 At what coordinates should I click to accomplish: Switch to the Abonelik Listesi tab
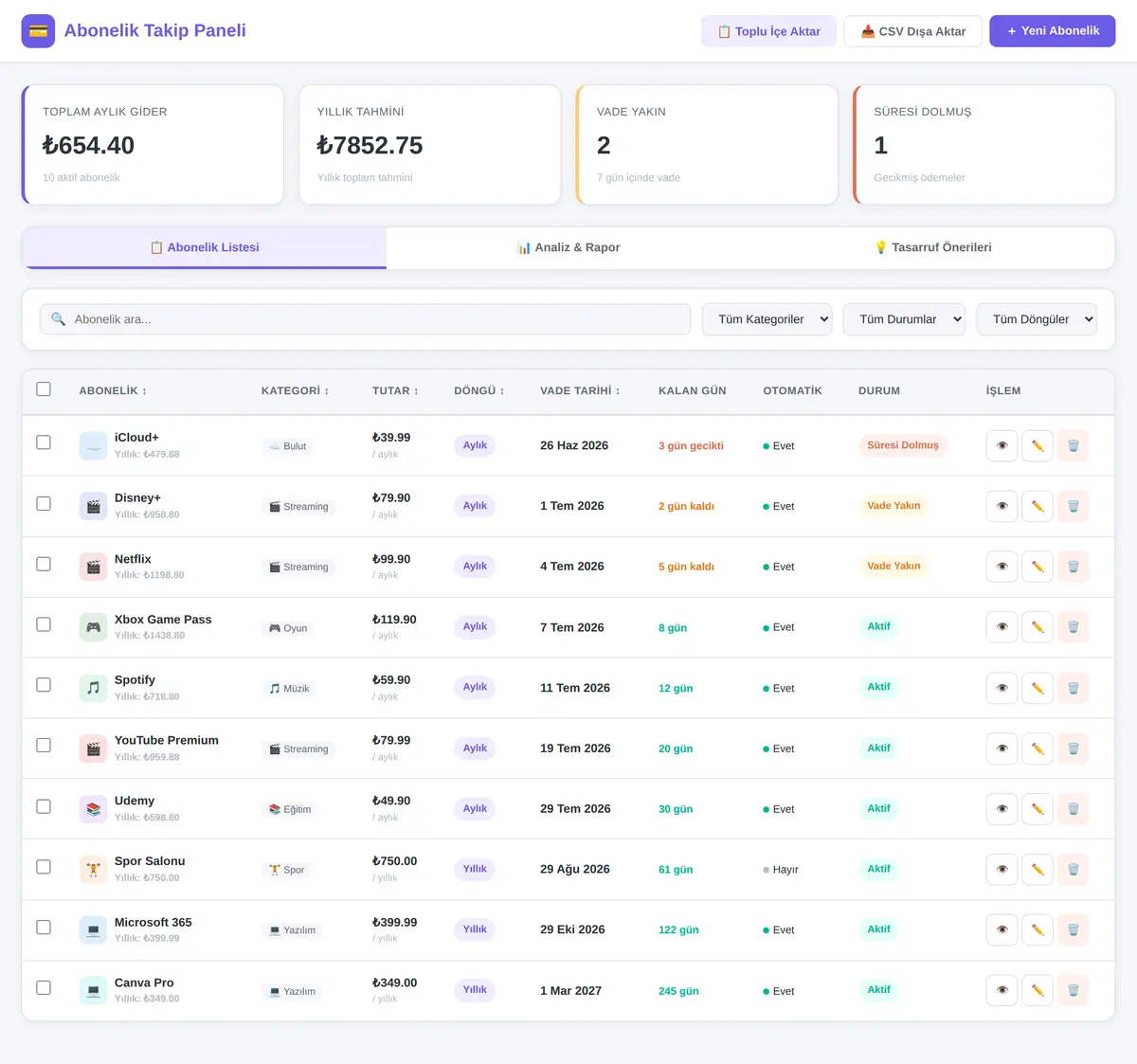tap(205, 247)
